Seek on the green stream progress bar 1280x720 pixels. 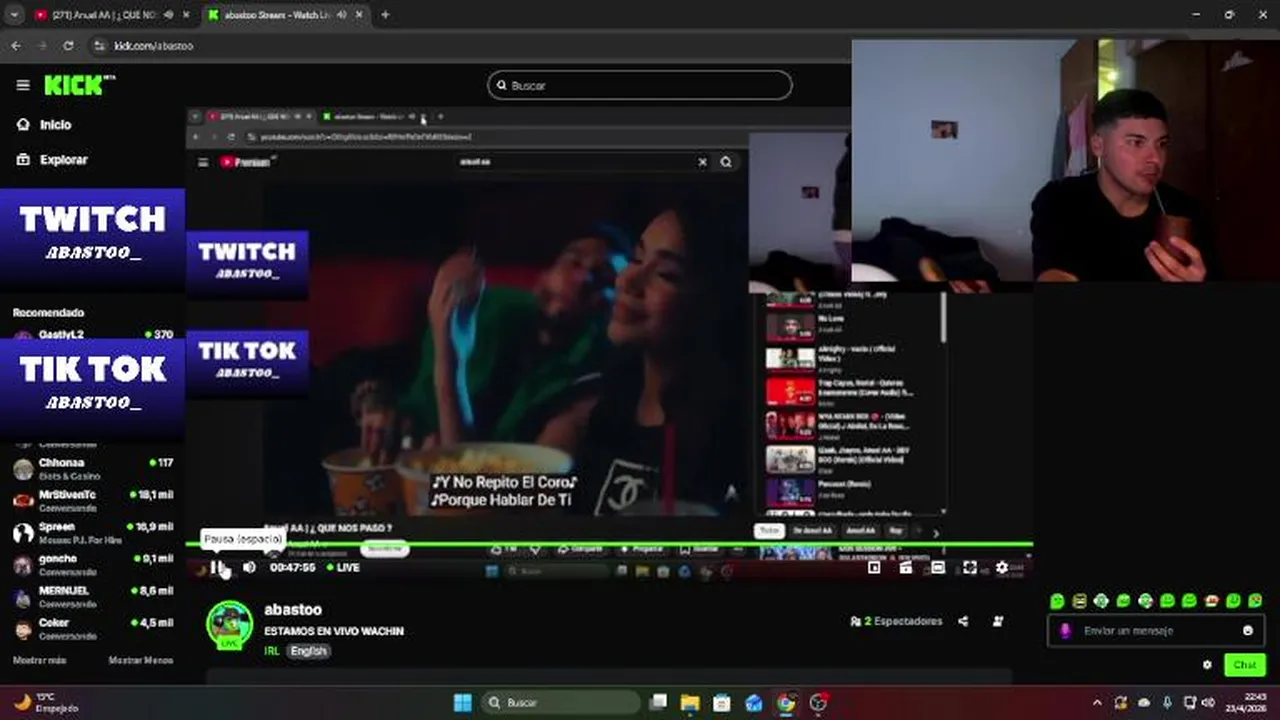(609, 545)
